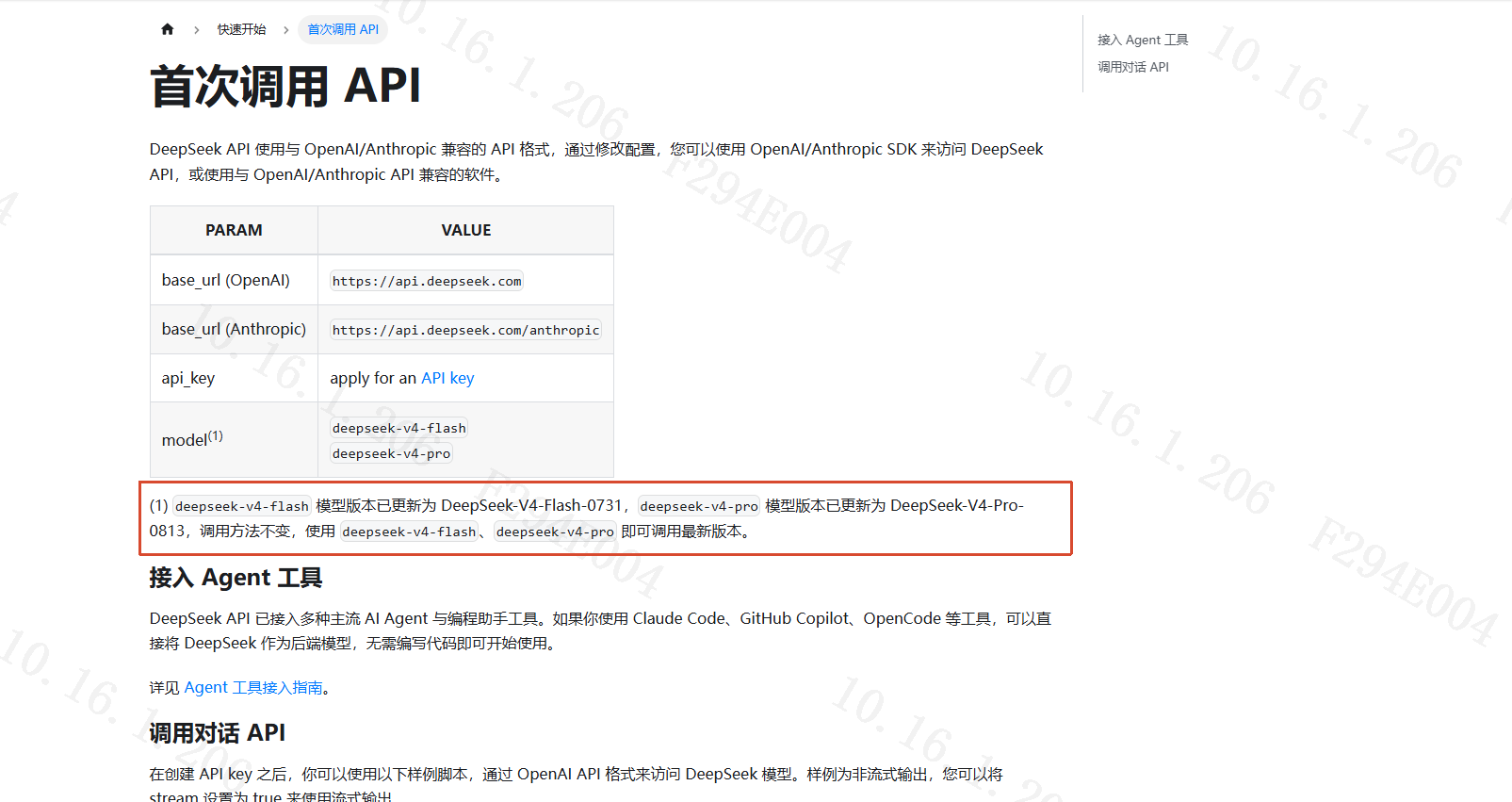Click the main page title 首次调用 API
Screen dimensions: 1512x802
tap(285, 87)
